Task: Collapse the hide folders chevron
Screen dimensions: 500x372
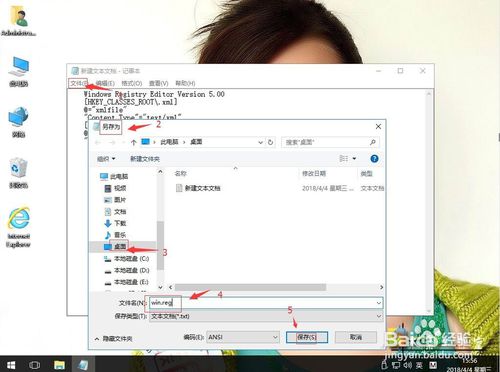Action: 97,339
